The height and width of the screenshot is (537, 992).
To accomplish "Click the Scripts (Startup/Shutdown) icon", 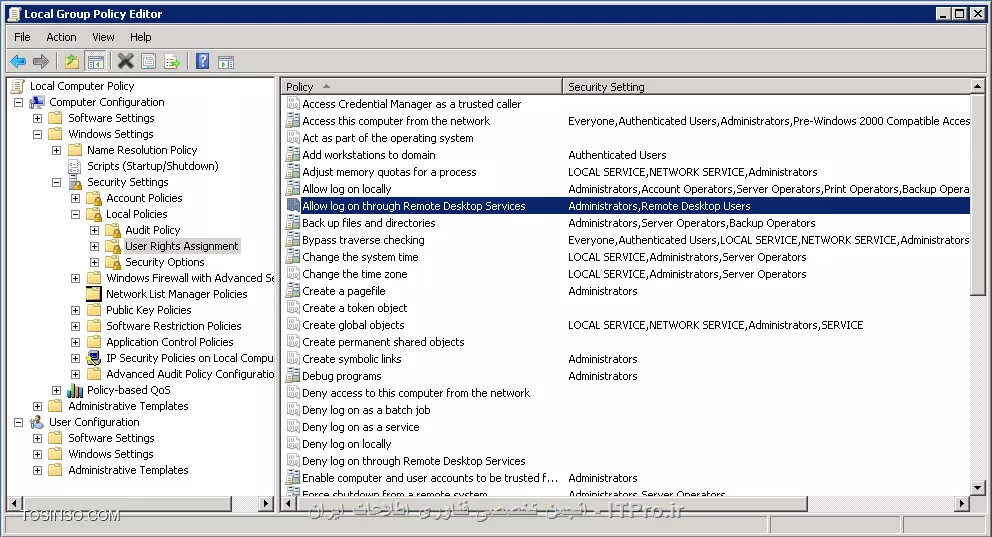I will [x=75, y=166].
